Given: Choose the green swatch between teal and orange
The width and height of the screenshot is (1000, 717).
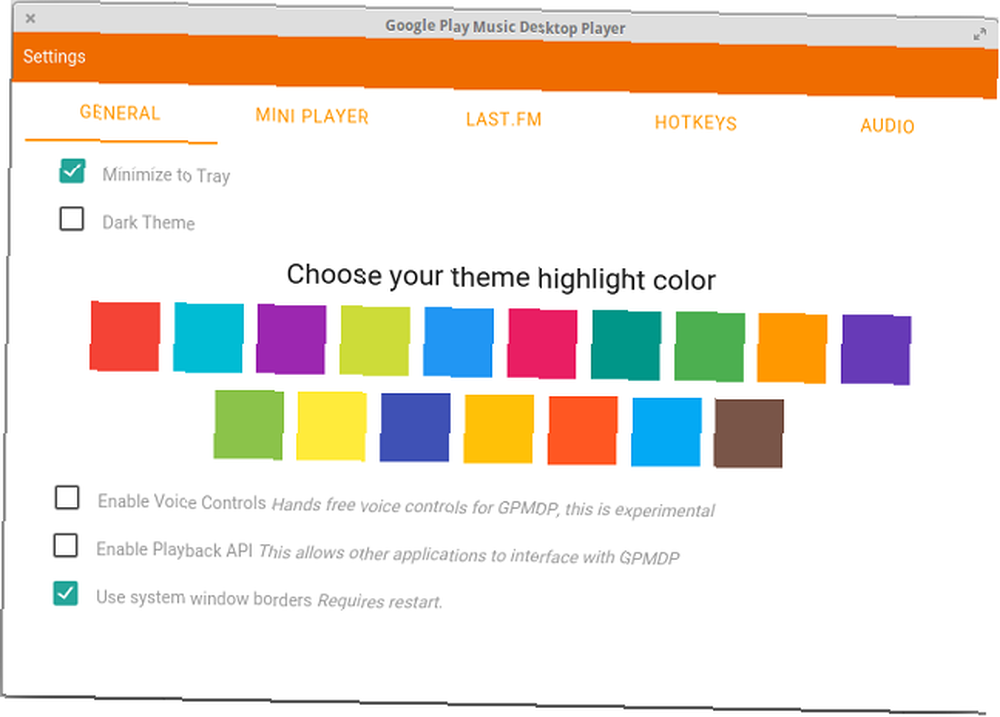Looking at the screenshot, I should click(x=710, y=347).
